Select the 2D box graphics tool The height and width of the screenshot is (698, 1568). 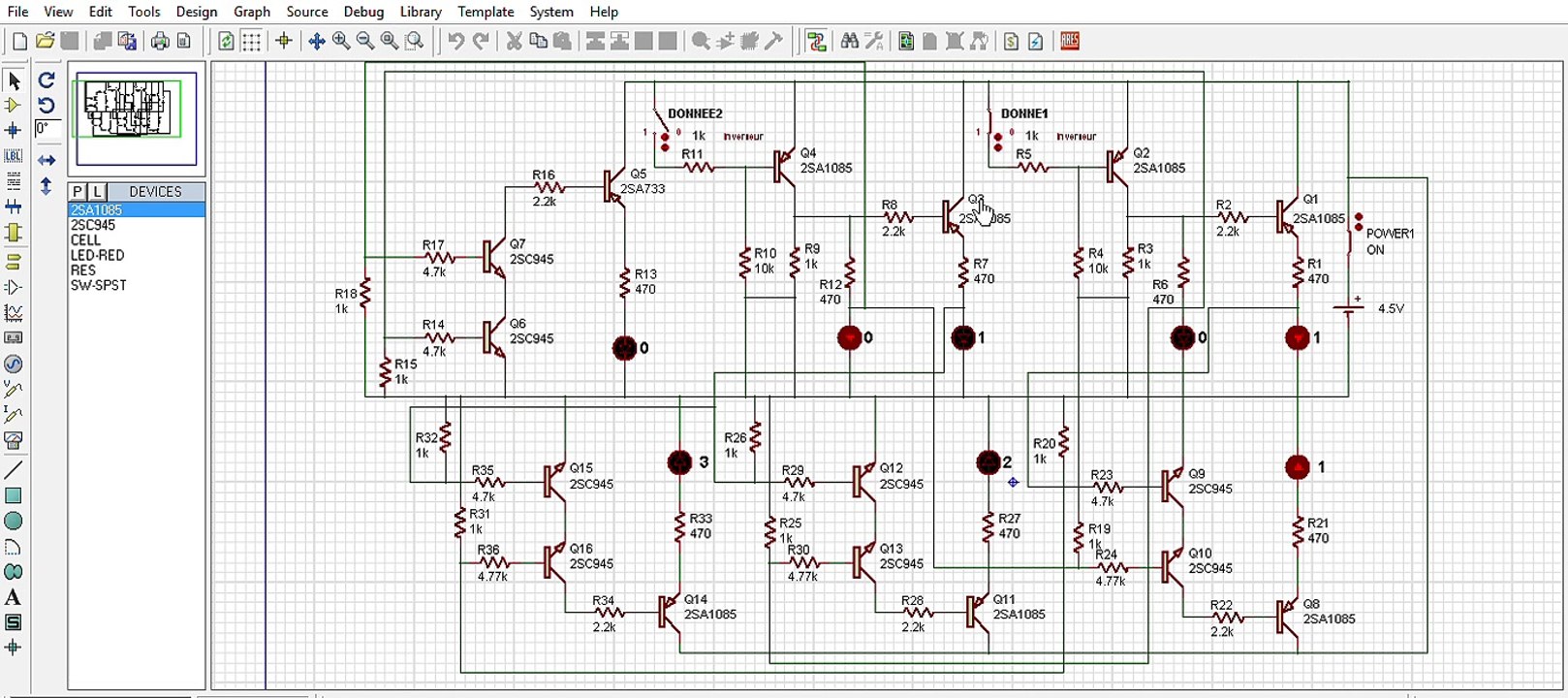point(14,495)
